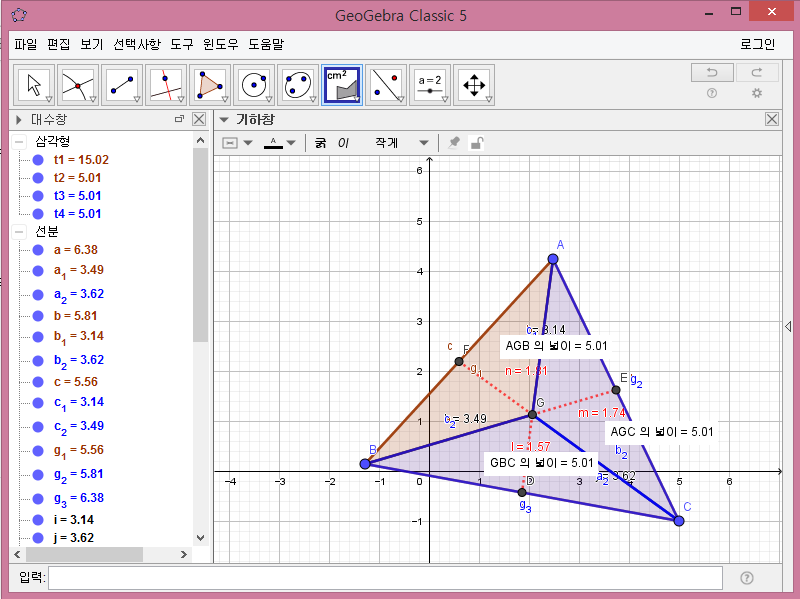Click the algebra view scroll down arrow
Screen dimensions: 800x599
201,538
